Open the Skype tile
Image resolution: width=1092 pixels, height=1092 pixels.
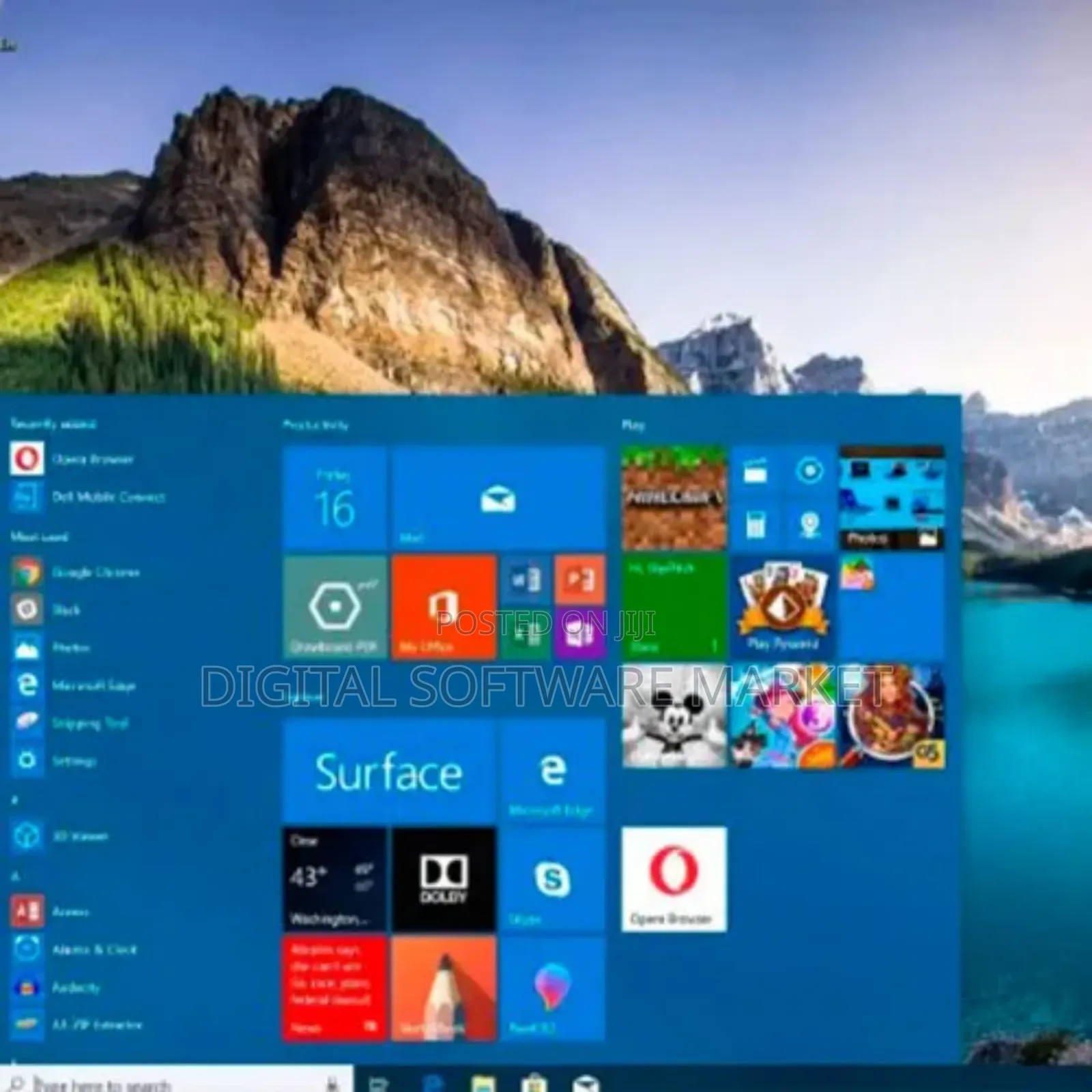[x=553, y=880]
